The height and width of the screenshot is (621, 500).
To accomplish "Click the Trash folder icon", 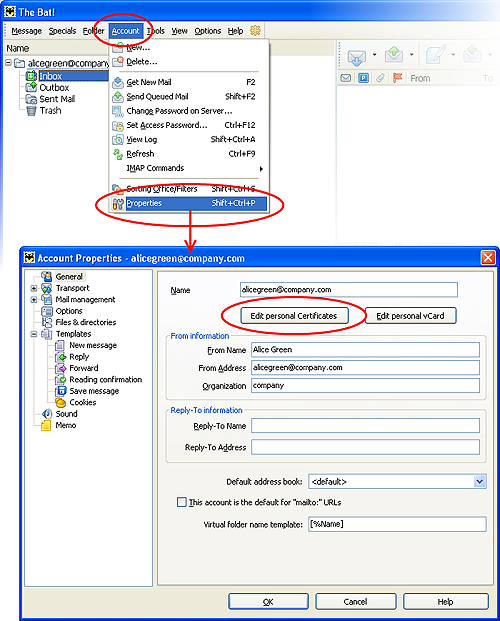I will coord(31,110).
